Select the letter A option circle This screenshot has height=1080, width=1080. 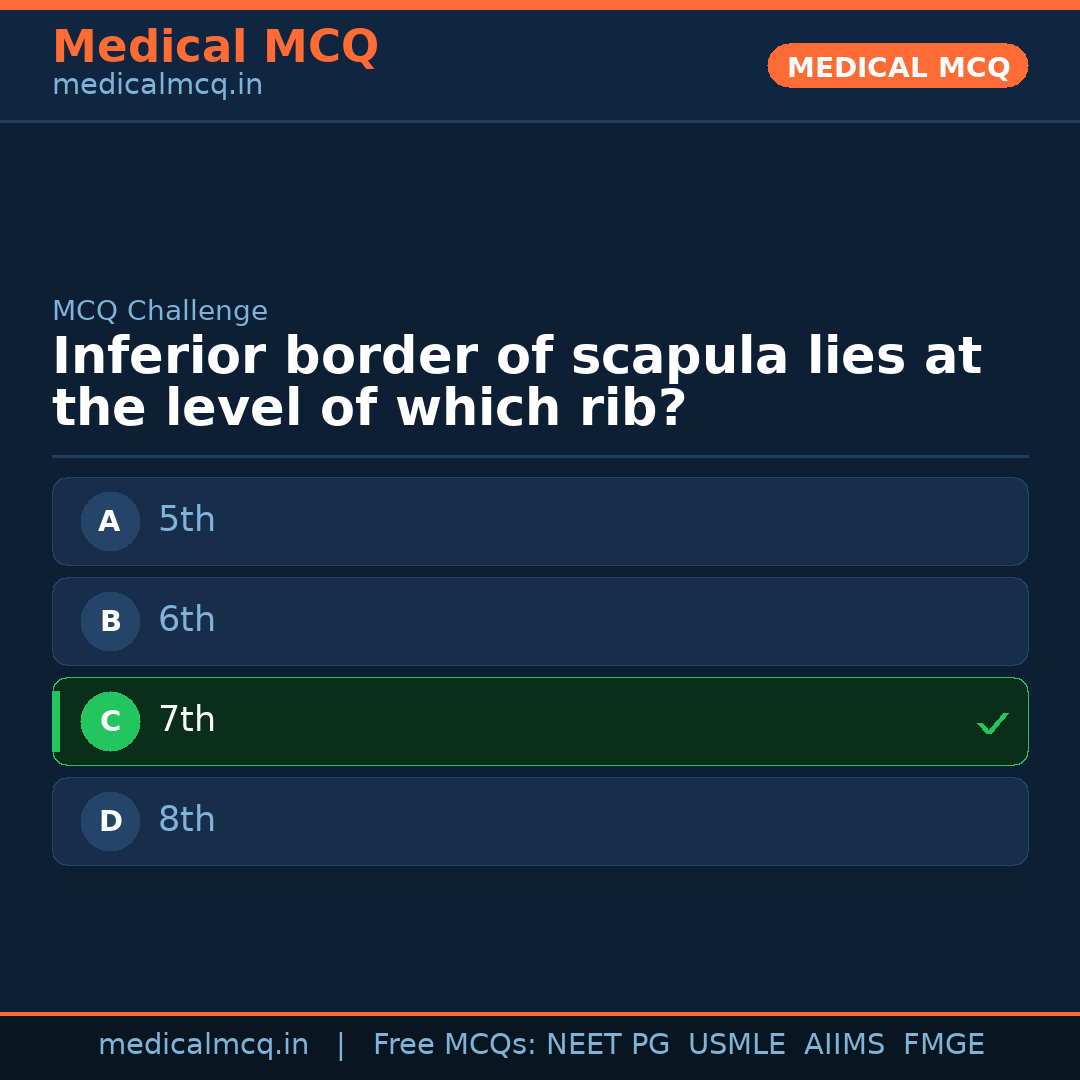(x=110, y=521)
